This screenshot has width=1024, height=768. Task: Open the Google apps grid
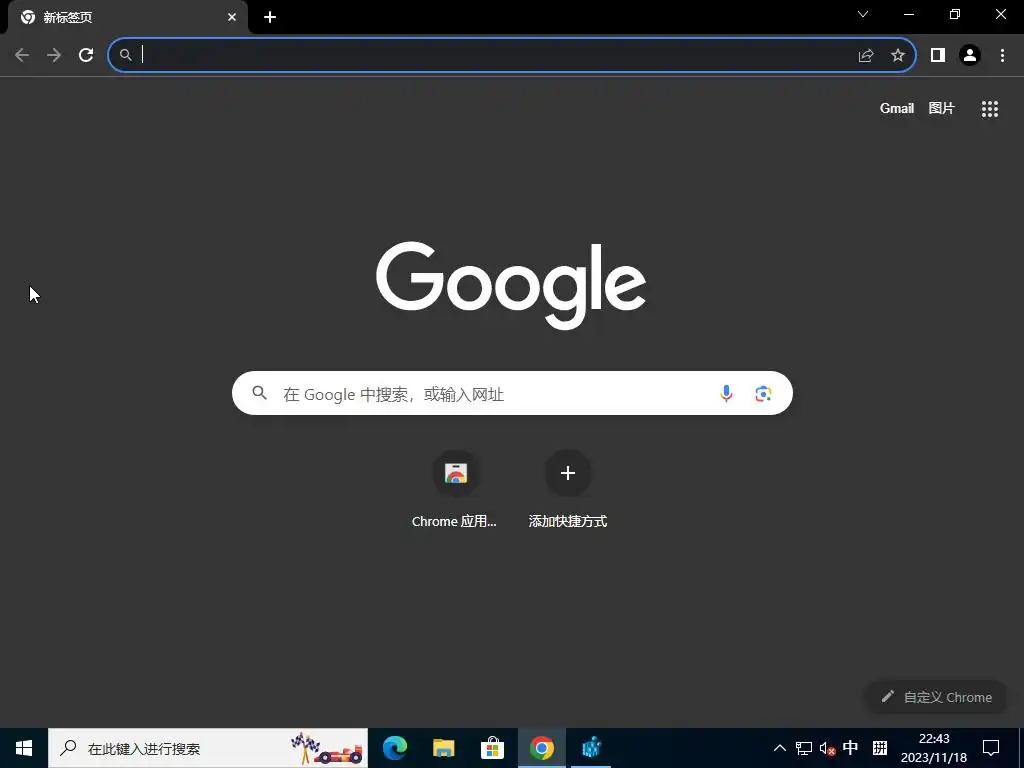pos(990,109)
